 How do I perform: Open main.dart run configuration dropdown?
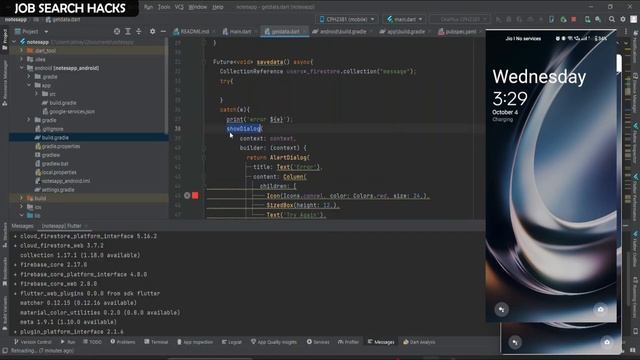click(404, 19)
